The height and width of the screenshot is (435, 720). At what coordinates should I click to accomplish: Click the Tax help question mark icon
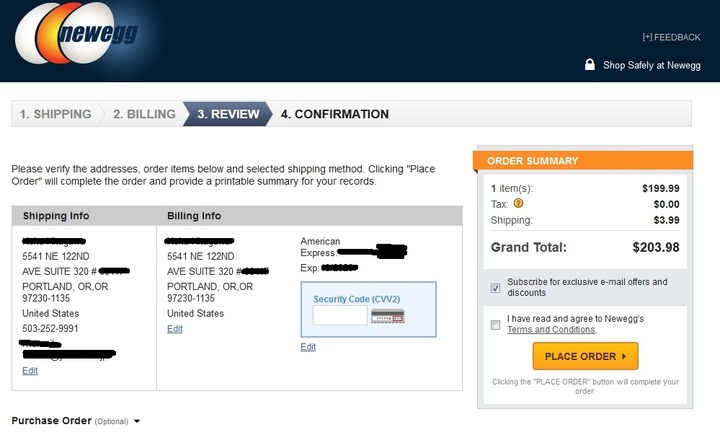pos(518,203)
